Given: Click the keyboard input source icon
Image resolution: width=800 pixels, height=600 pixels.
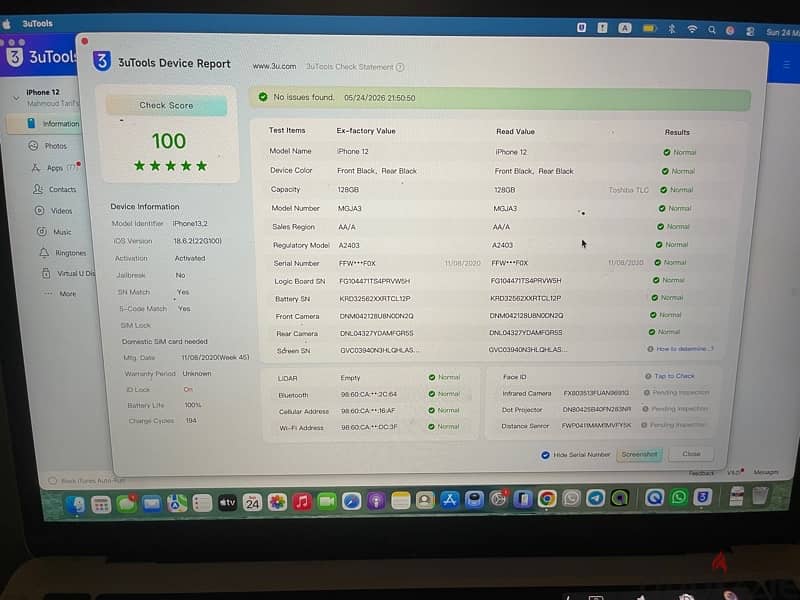Looking at the screenshot, I should point(624,28).
